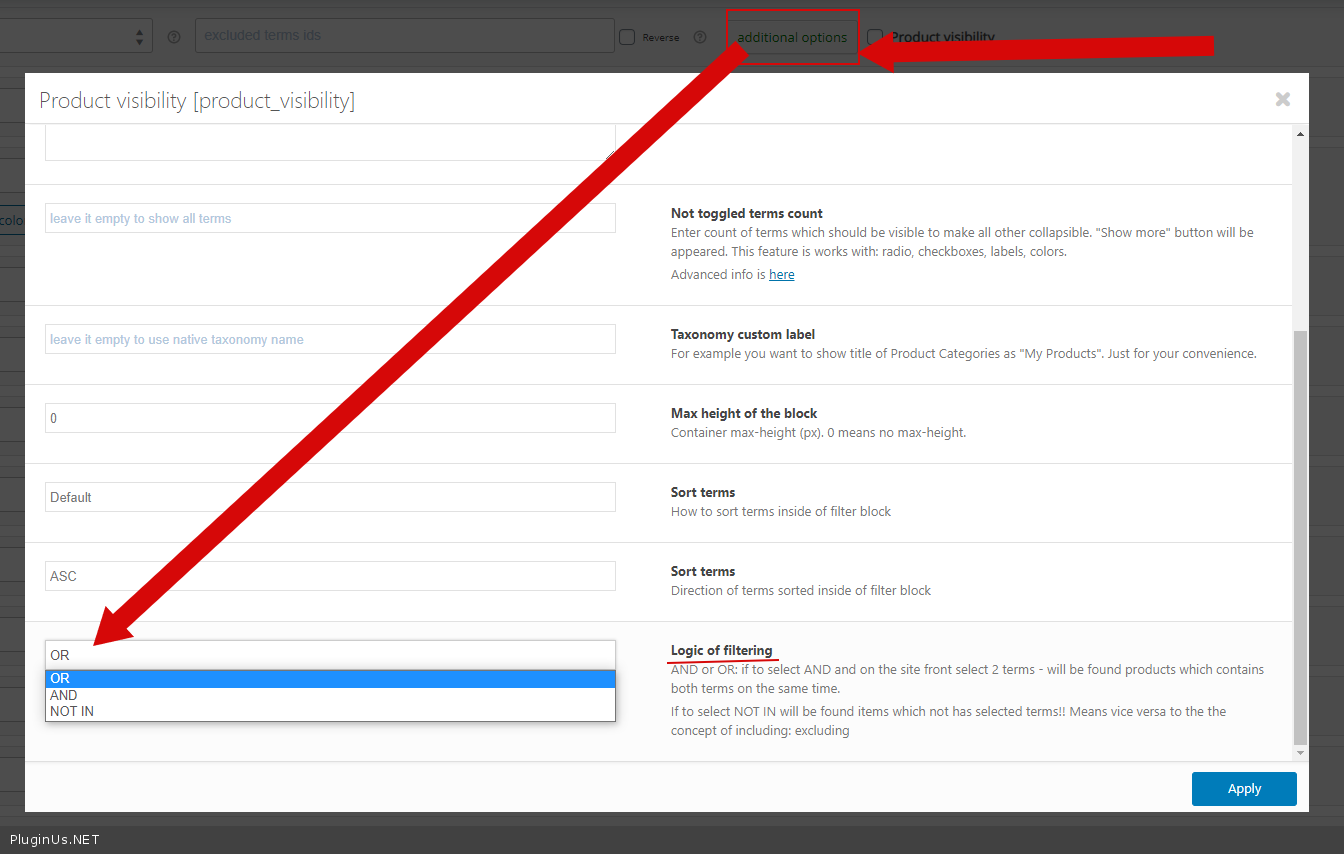Screen dimensions: 1344x854
Task: Select AND in the logic dropdown list
Action: (x=330, y=695)
